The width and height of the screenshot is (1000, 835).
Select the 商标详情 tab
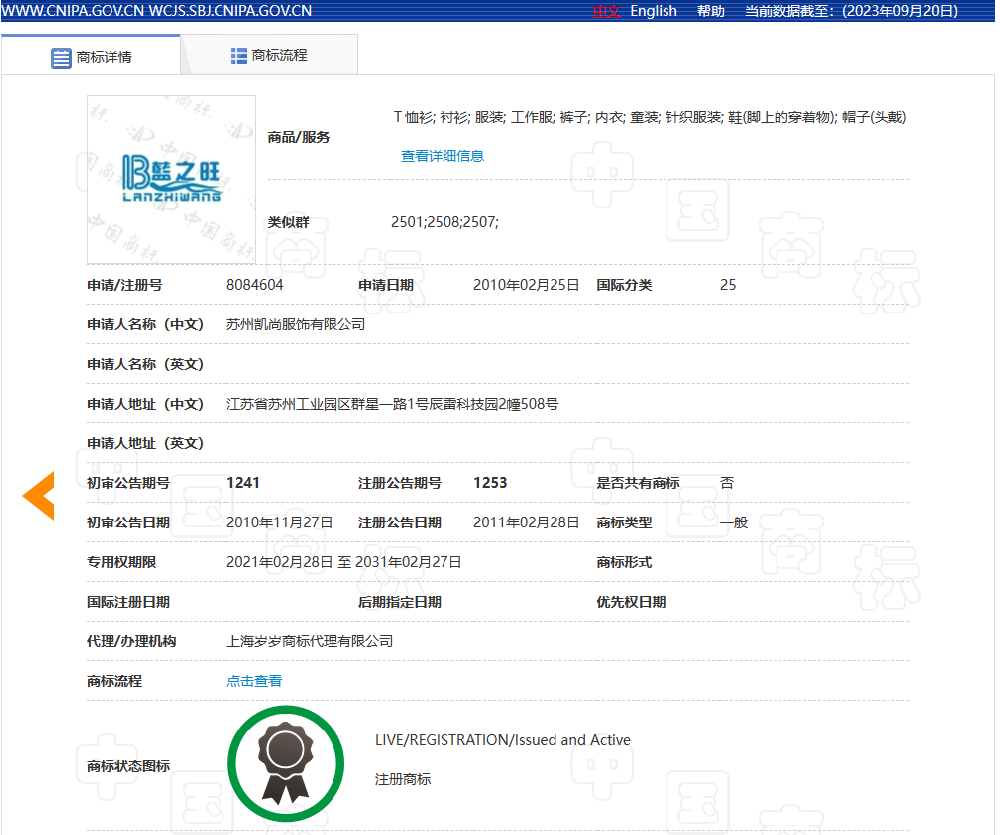[x=103, y=58]
